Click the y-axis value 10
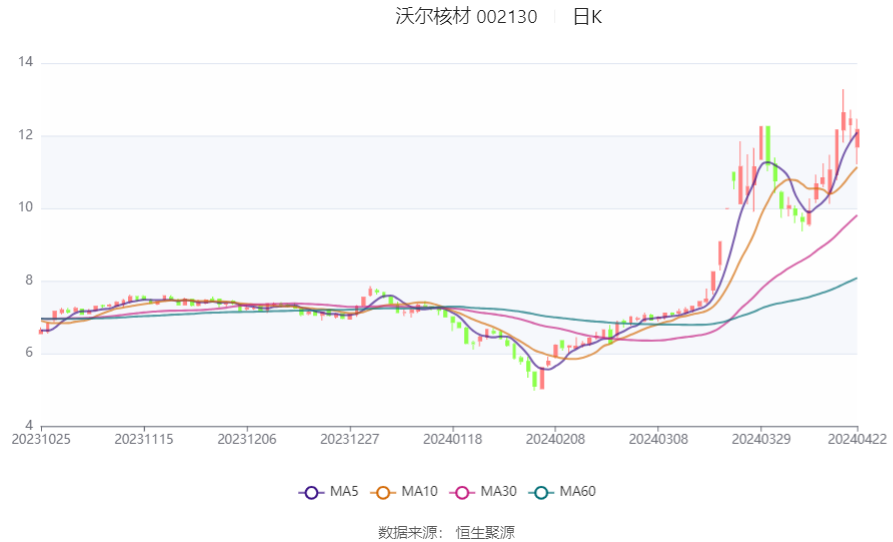The width and height of the screenshot is (893, 542). [x=26, y=207]
